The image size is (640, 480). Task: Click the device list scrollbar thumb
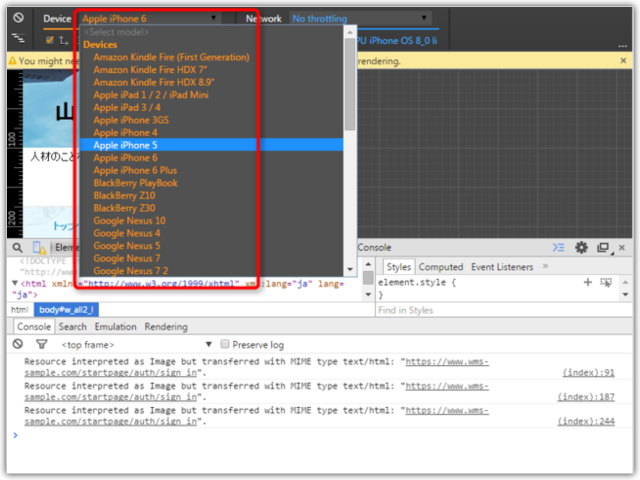click(x=350, y=84)
